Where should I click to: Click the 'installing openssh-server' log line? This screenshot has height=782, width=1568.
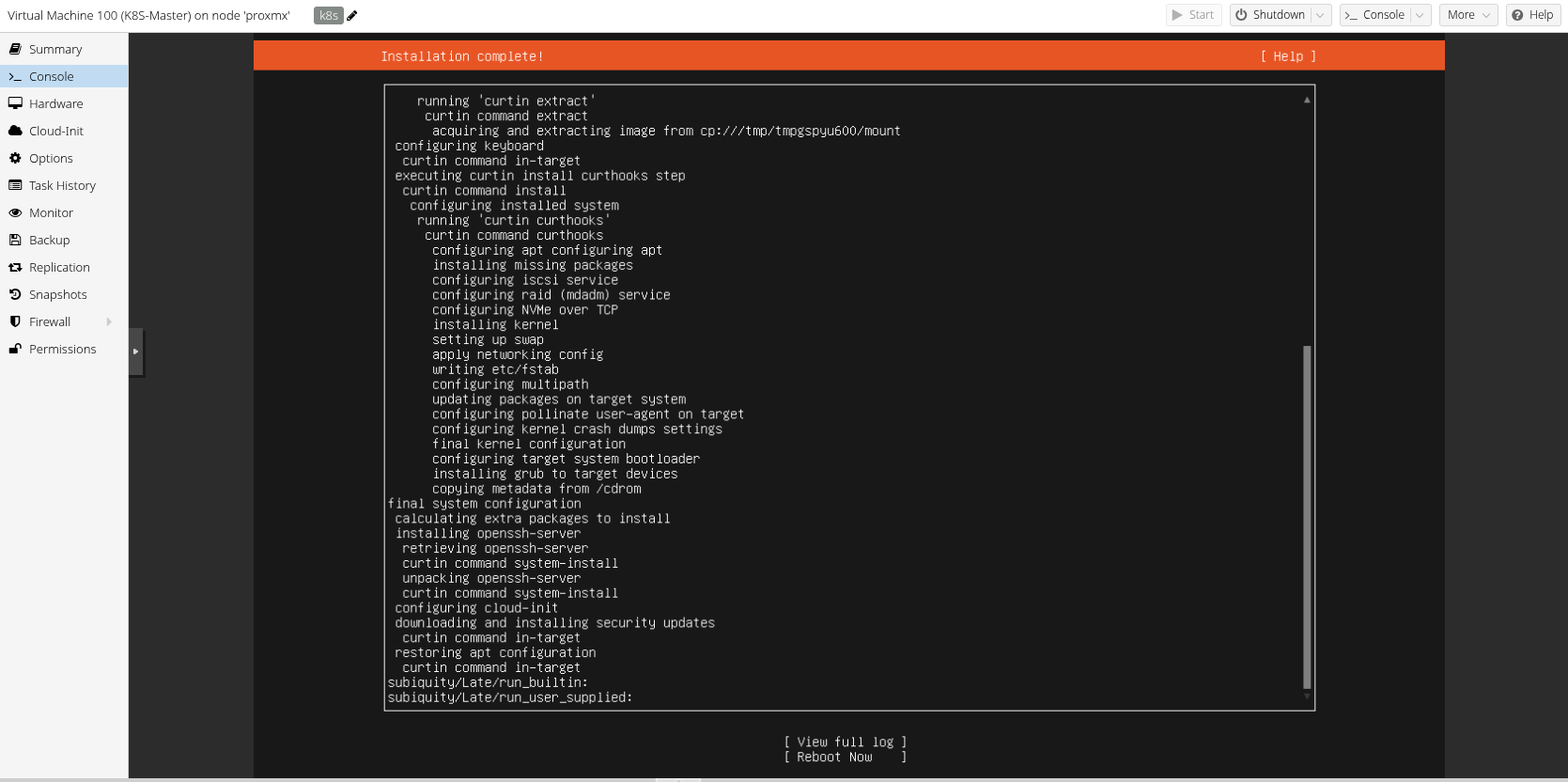pos(488,533)
